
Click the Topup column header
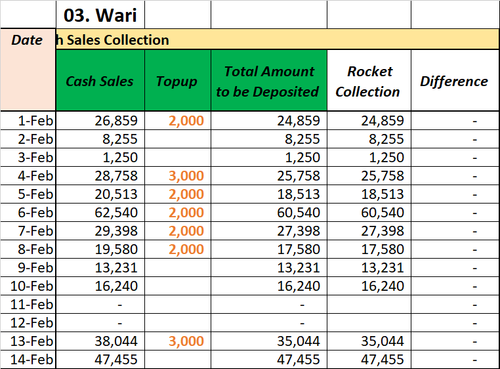pos(178,81)
